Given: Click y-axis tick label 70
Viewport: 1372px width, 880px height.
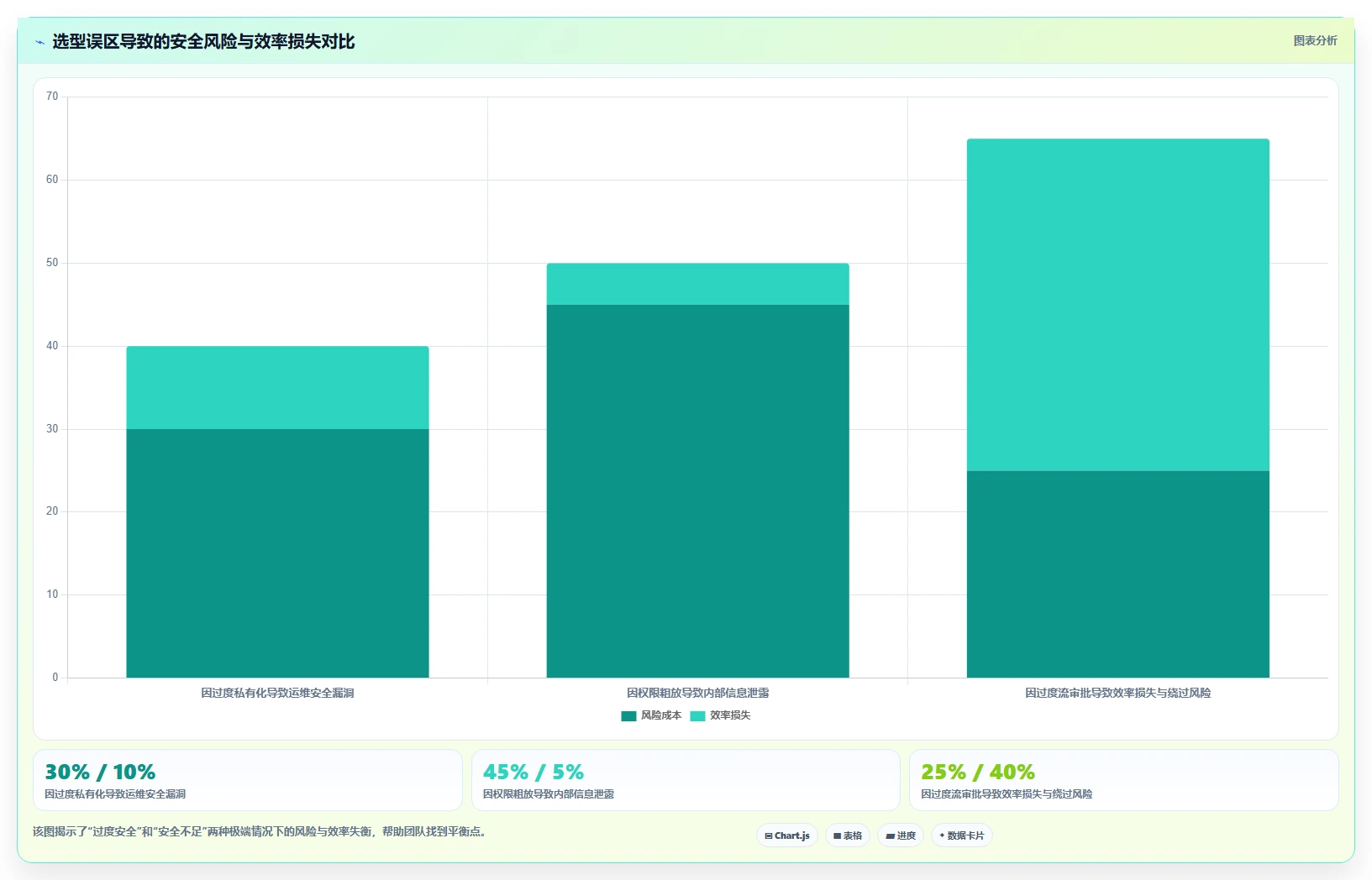Looking at the screenshot, I should coord(52,97).
